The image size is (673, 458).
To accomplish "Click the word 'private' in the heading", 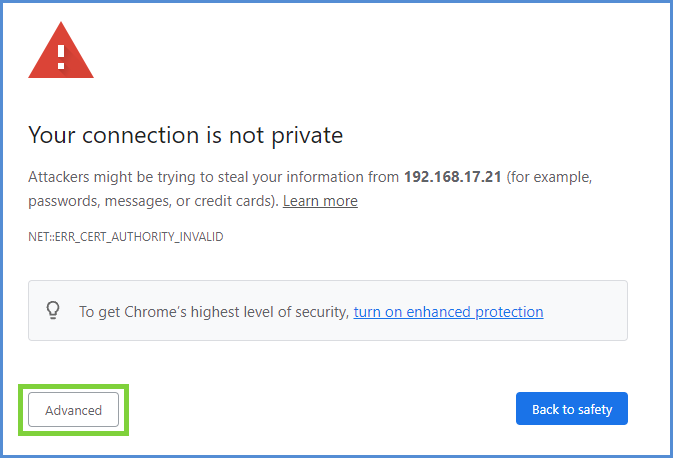I will [308, 135].
